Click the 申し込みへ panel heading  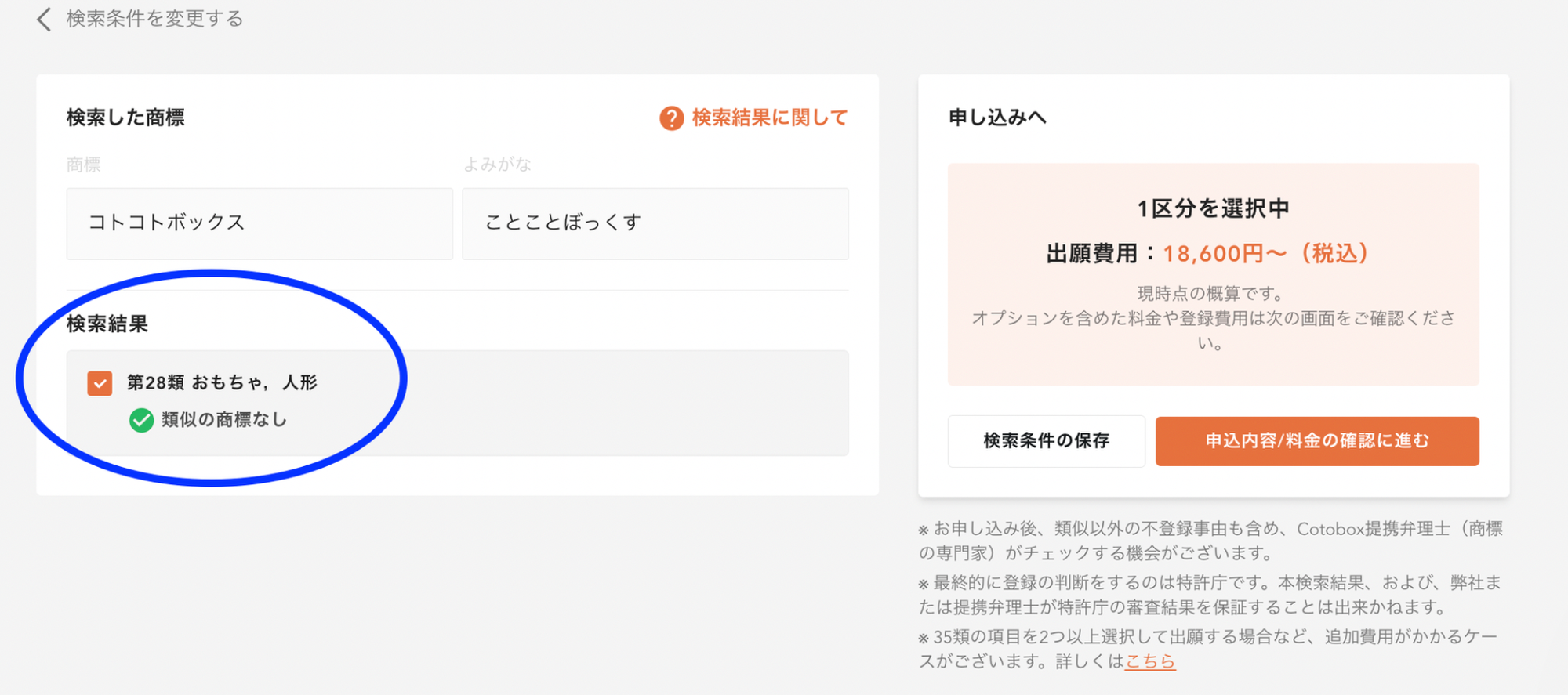pos(997,118)
